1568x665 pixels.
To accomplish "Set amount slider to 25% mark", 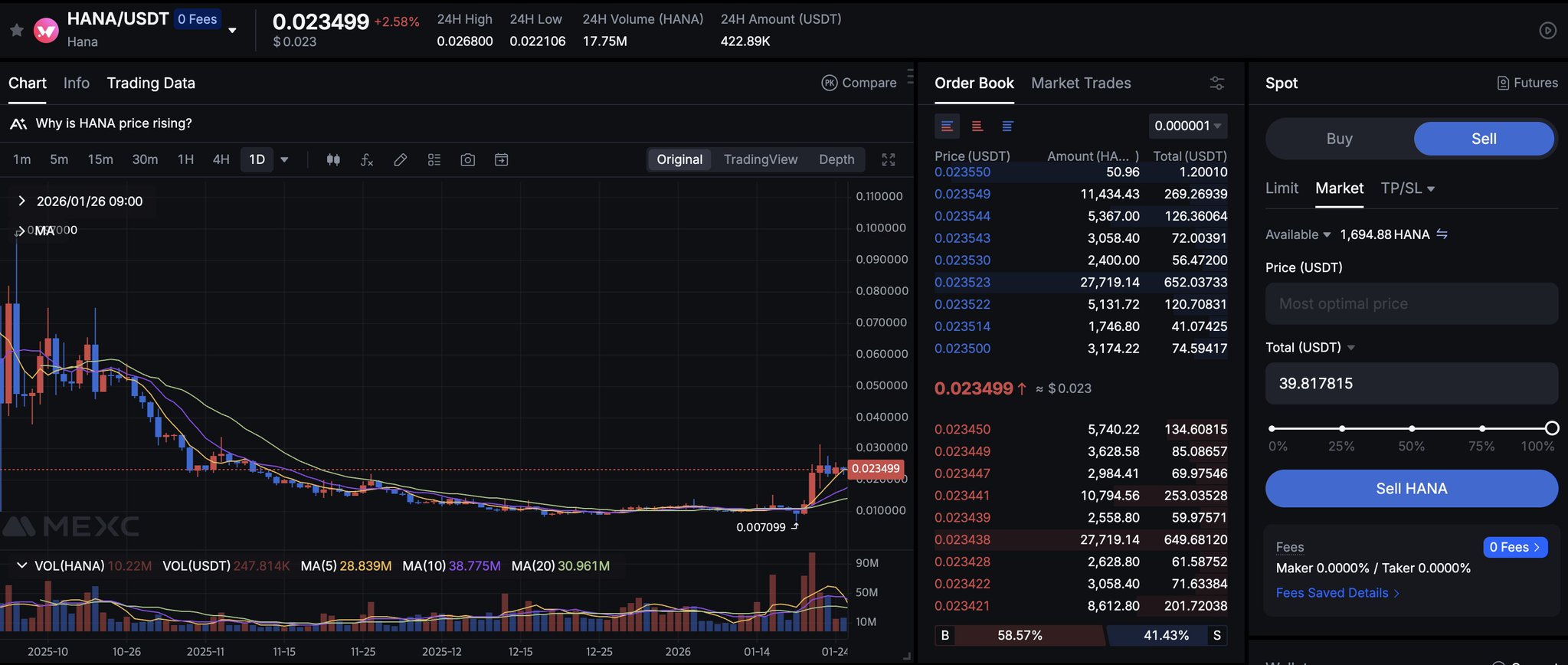I will (1342, 428).
